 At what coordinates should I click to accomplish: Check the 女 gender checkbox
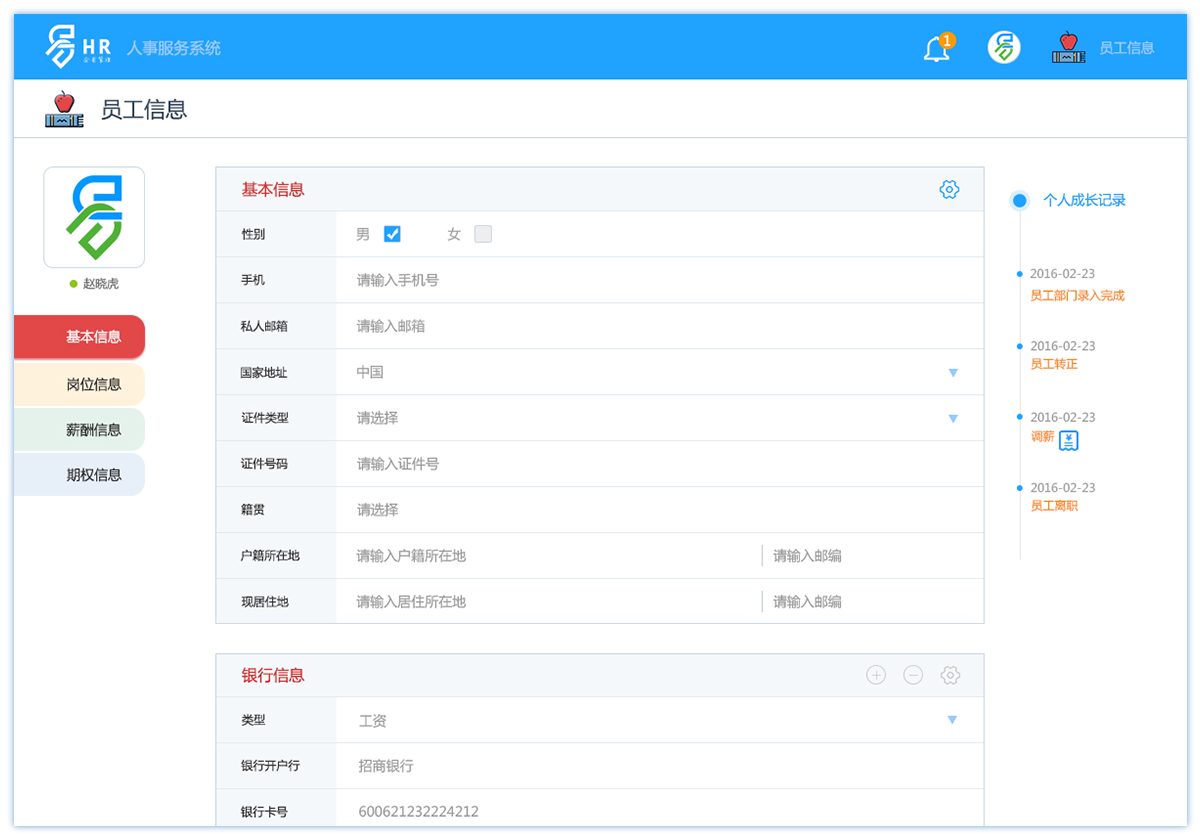tap(483, 234)
